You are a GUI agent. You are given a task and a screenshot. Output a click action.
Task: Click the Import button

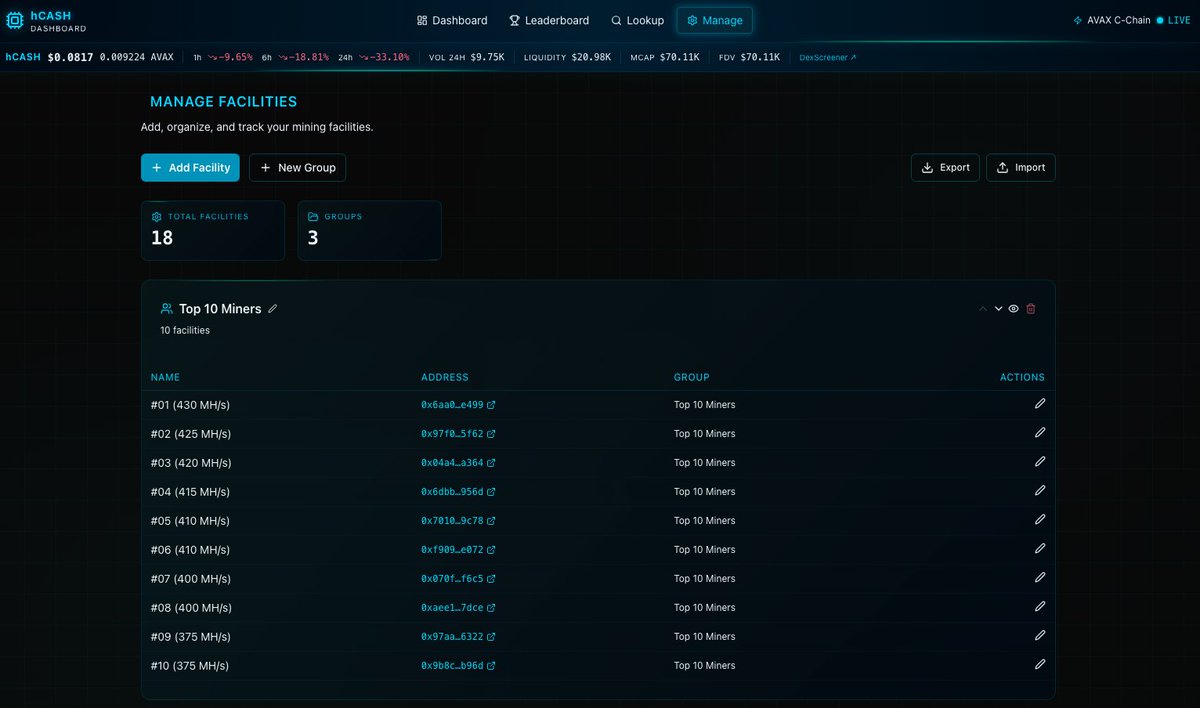1020,167
